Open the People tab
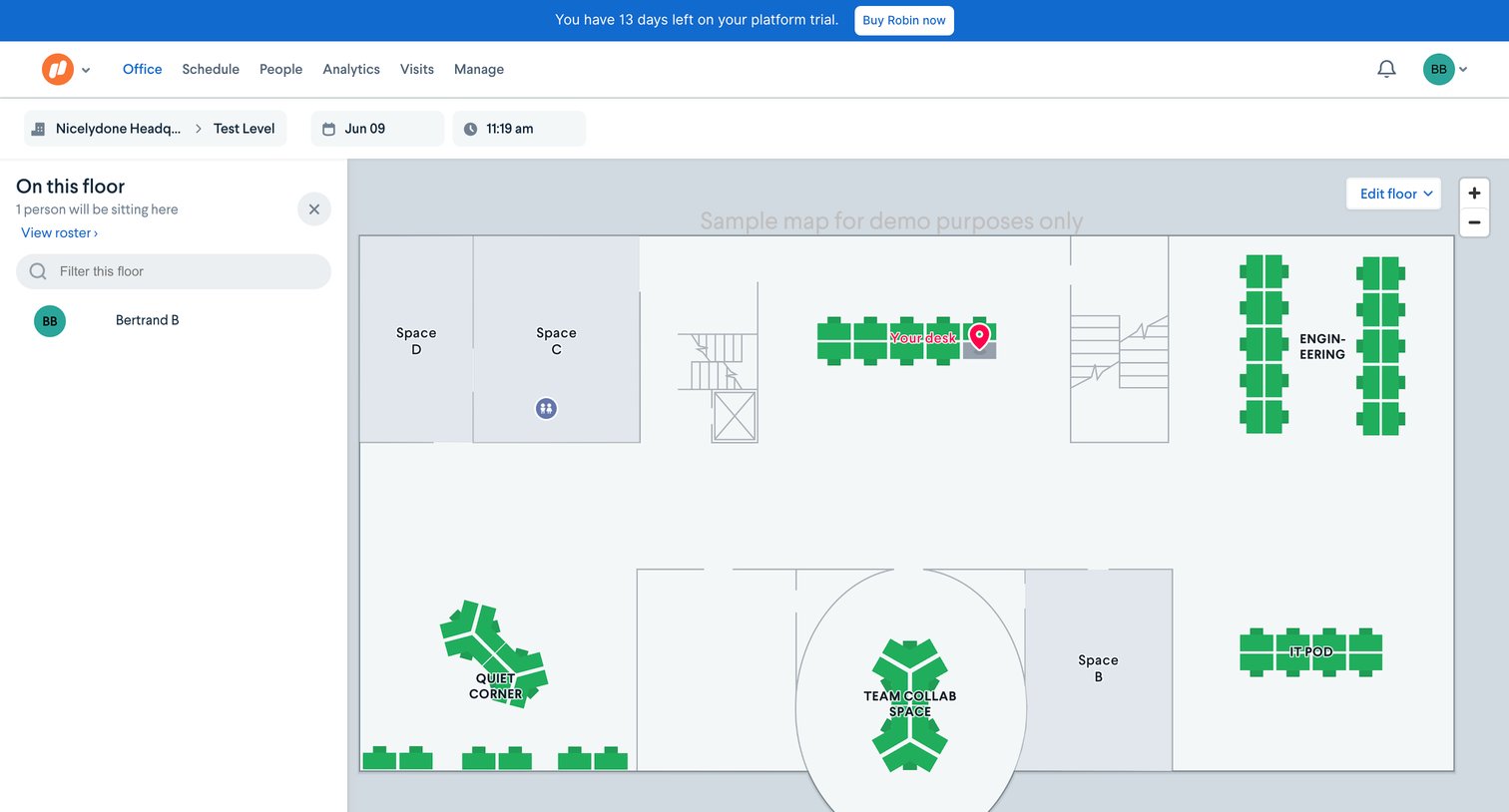 coord(280,69)
